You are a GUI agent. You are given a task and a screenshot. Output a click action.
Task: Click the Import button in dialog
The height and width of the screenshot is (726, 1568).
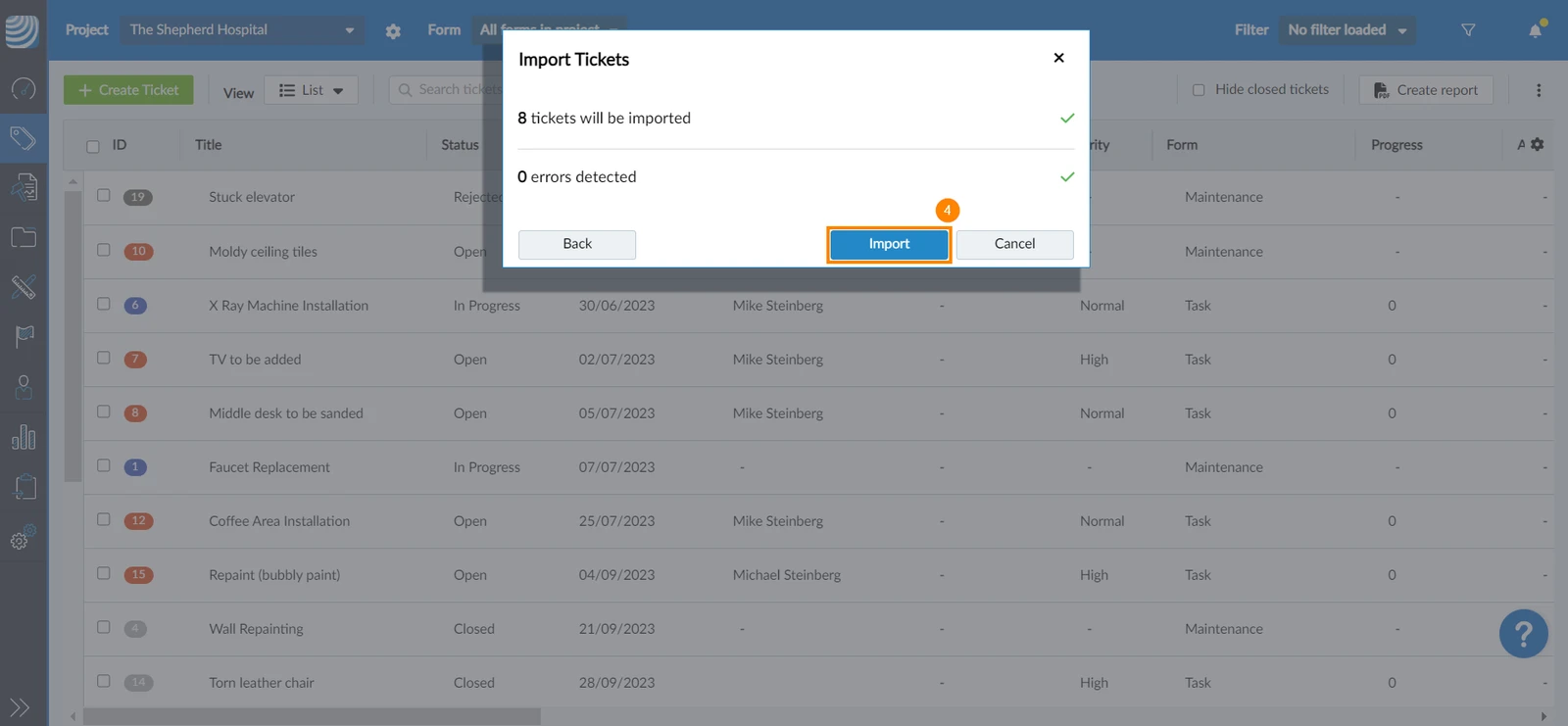tap(889, 244)
